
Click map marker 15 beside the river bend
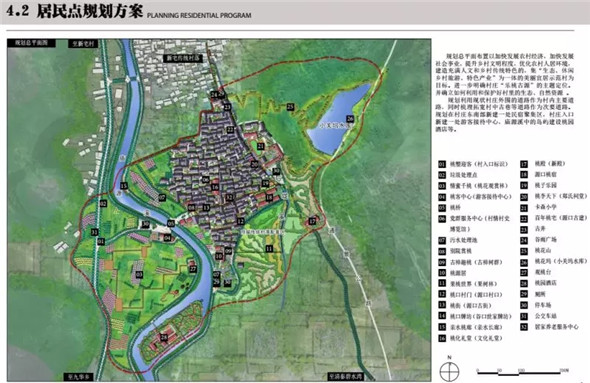[124, 185]
